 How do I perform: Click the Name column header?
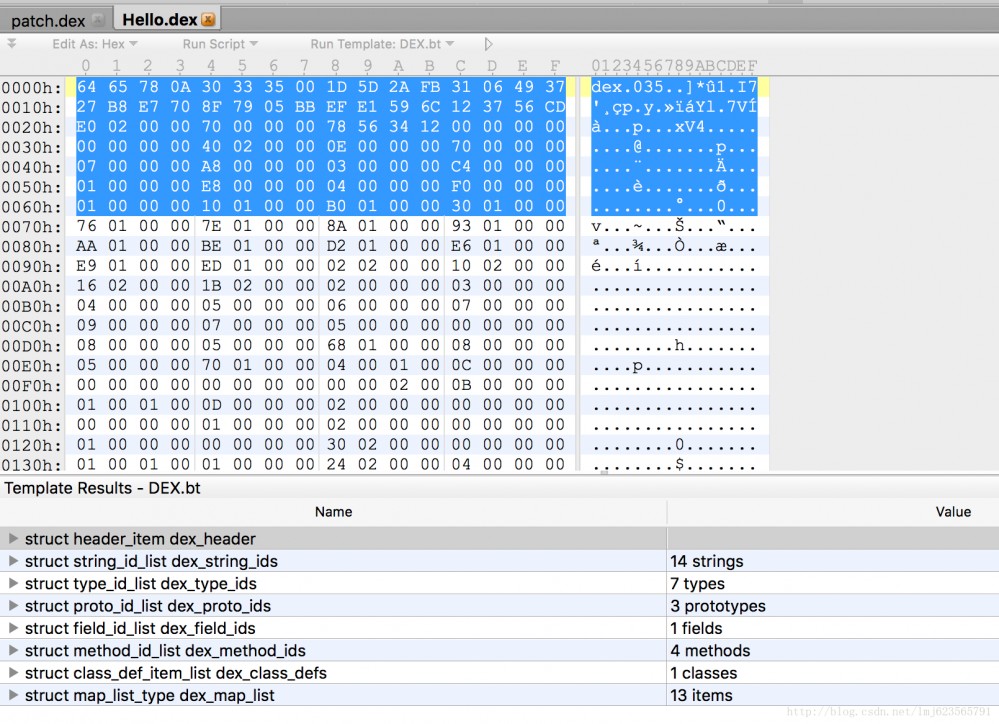pos(333,512)
